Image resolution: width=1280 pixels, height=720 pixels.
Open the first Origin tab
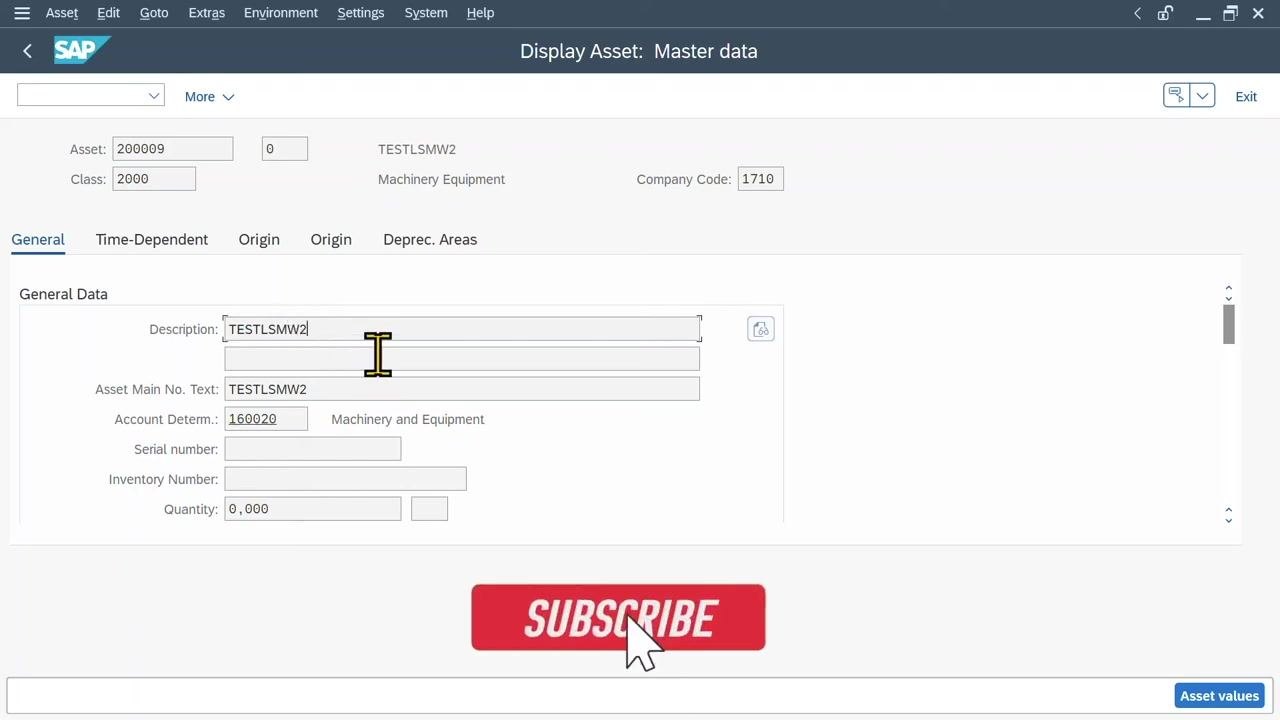click(259, 239)
